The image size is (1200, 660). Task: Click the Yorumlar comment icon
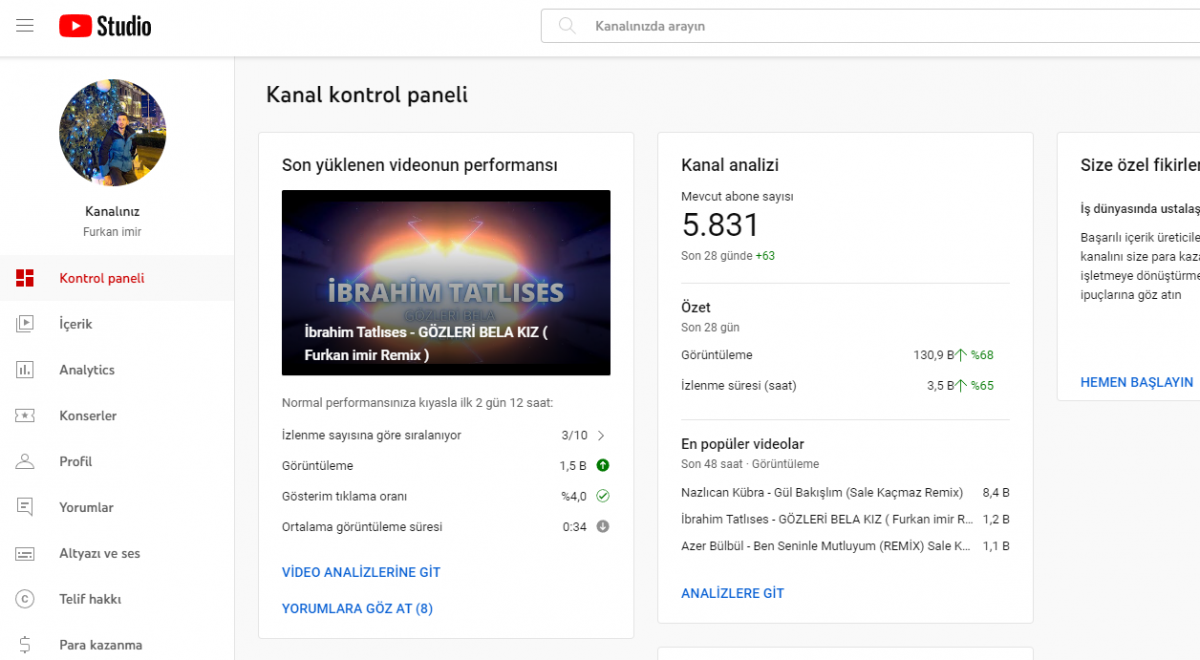25,507
